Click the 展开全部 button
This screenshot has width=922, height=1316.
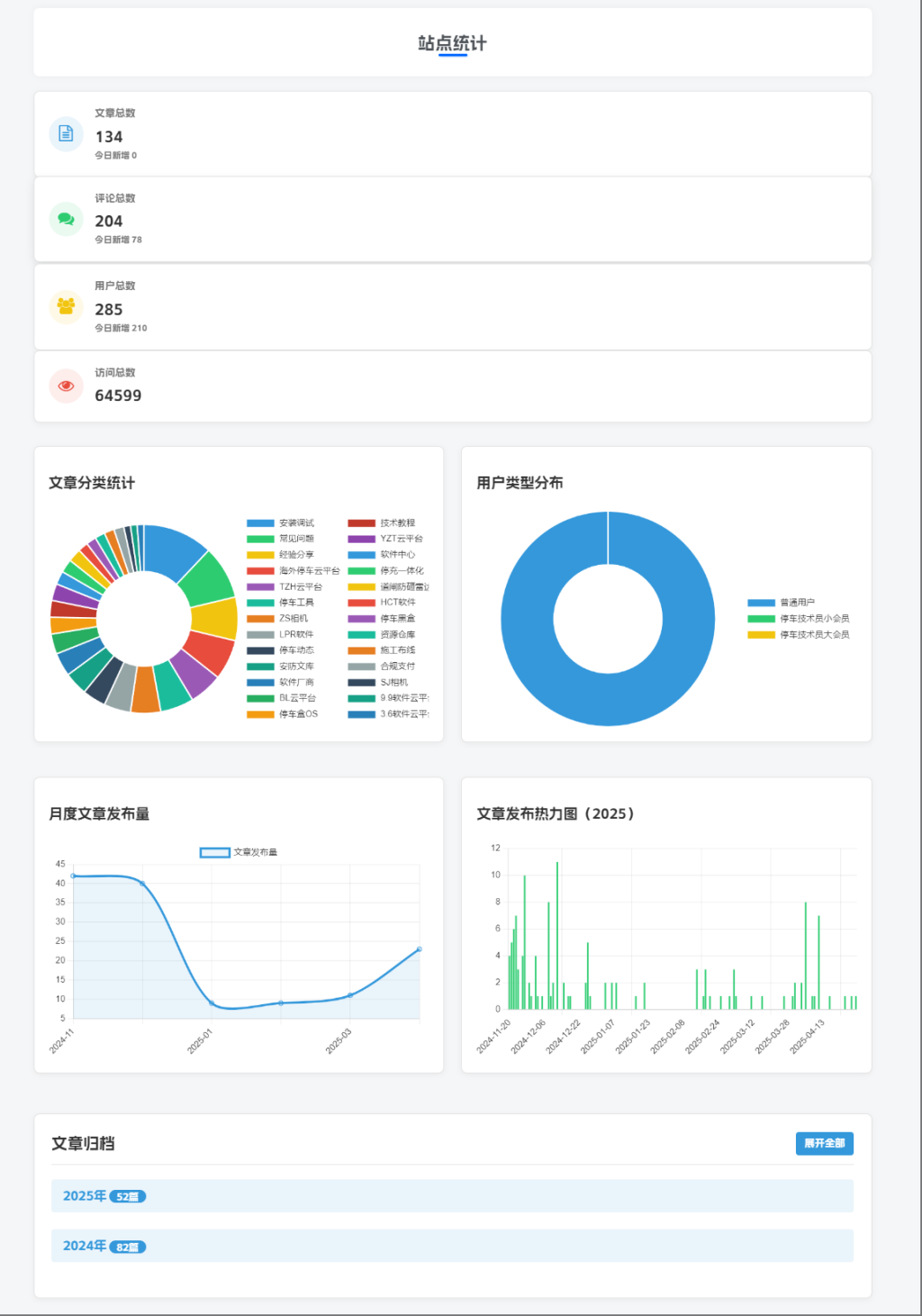(x=824, y=1143)
